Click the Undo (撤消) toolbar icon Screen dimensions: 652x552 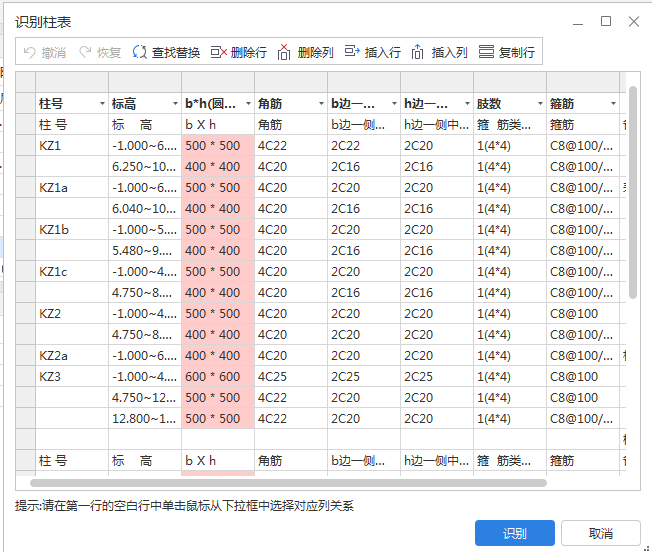30,52
